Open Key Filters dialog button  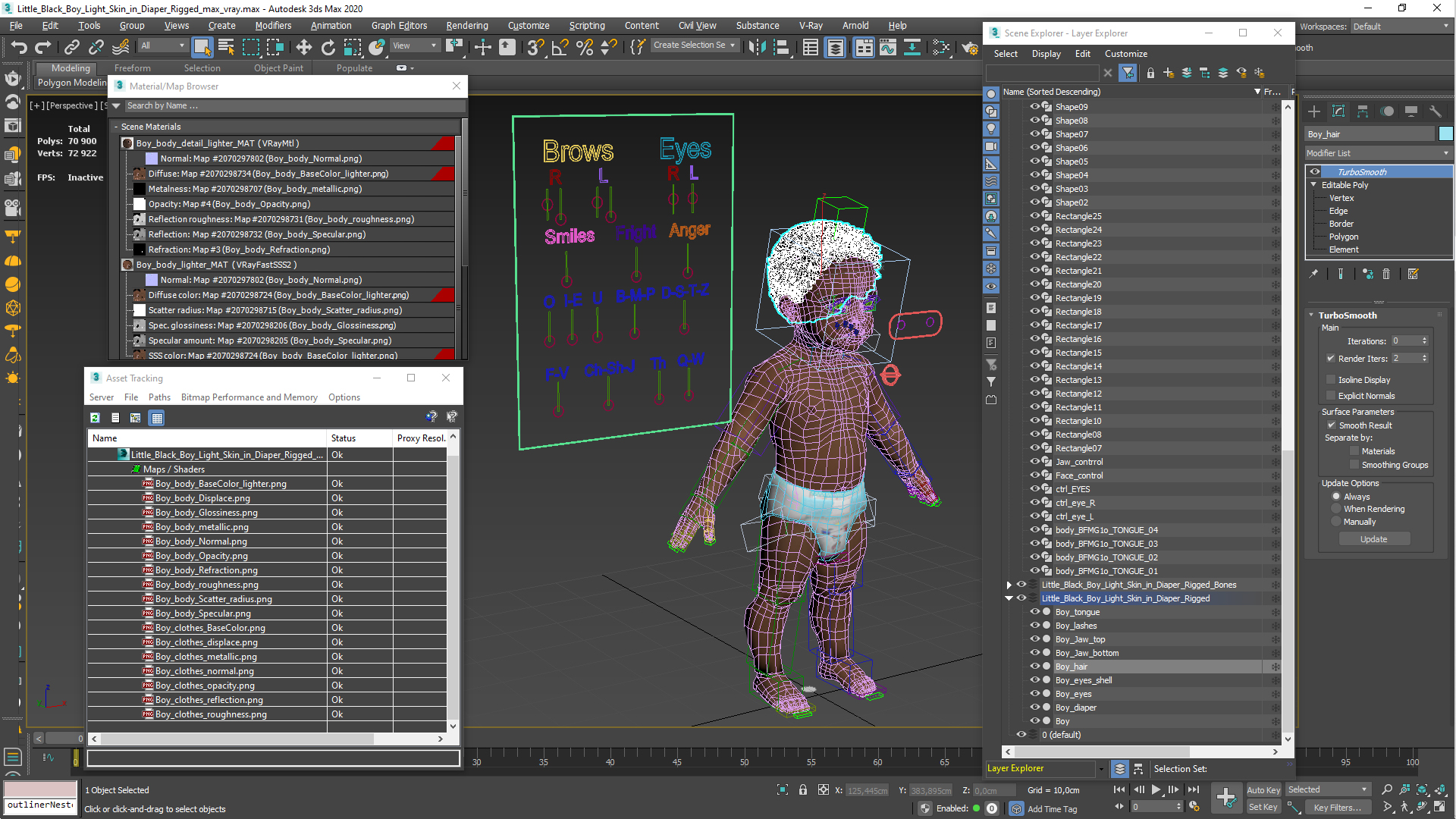[x=1338, y=807]
